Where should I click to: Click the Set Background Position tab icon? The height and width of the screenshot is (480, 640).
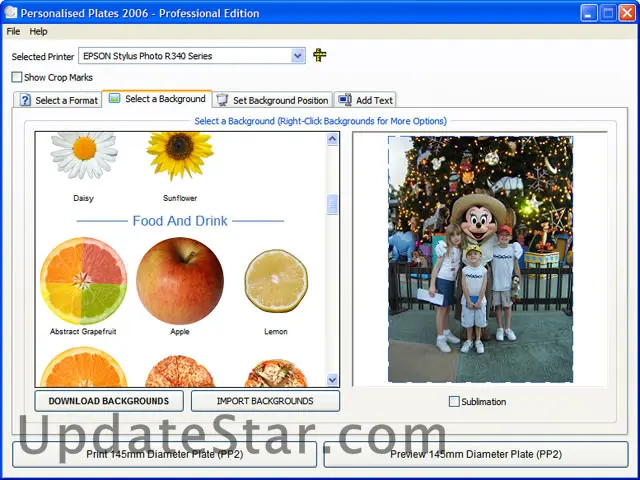222,100
